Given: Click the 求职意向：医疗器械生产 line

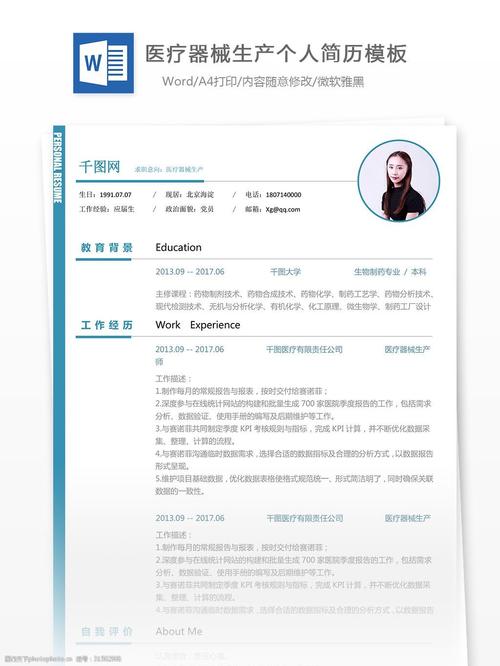Looking at the screenshot, I should 169,169.
